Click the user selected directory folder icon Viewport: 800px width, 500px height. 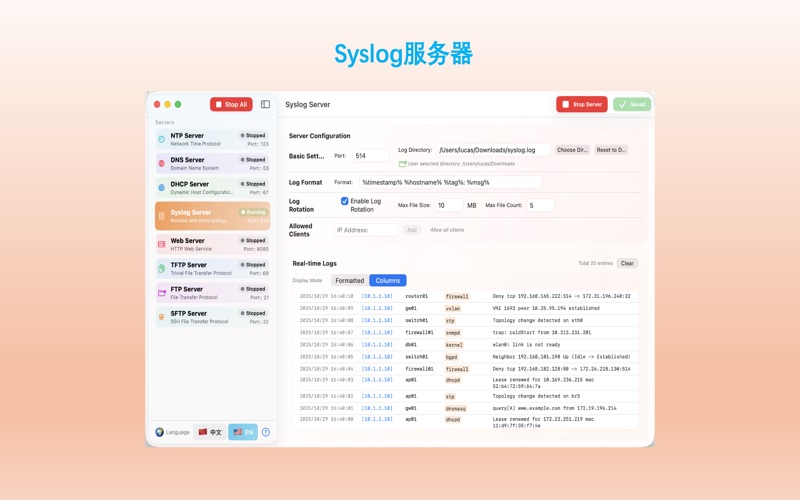(x=403, y=164)
